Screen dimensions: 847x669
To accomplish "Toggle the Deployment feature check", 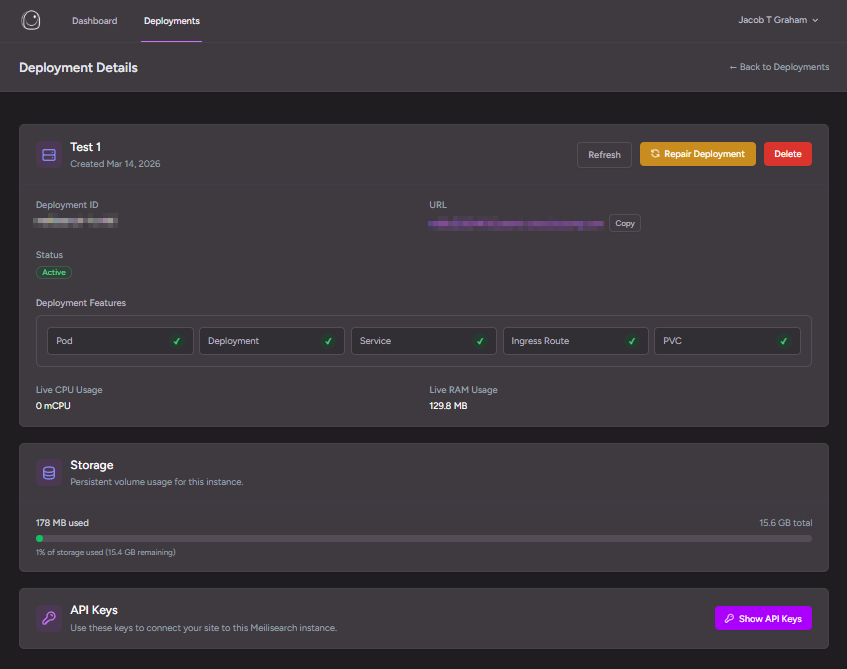I will [328, 340].
